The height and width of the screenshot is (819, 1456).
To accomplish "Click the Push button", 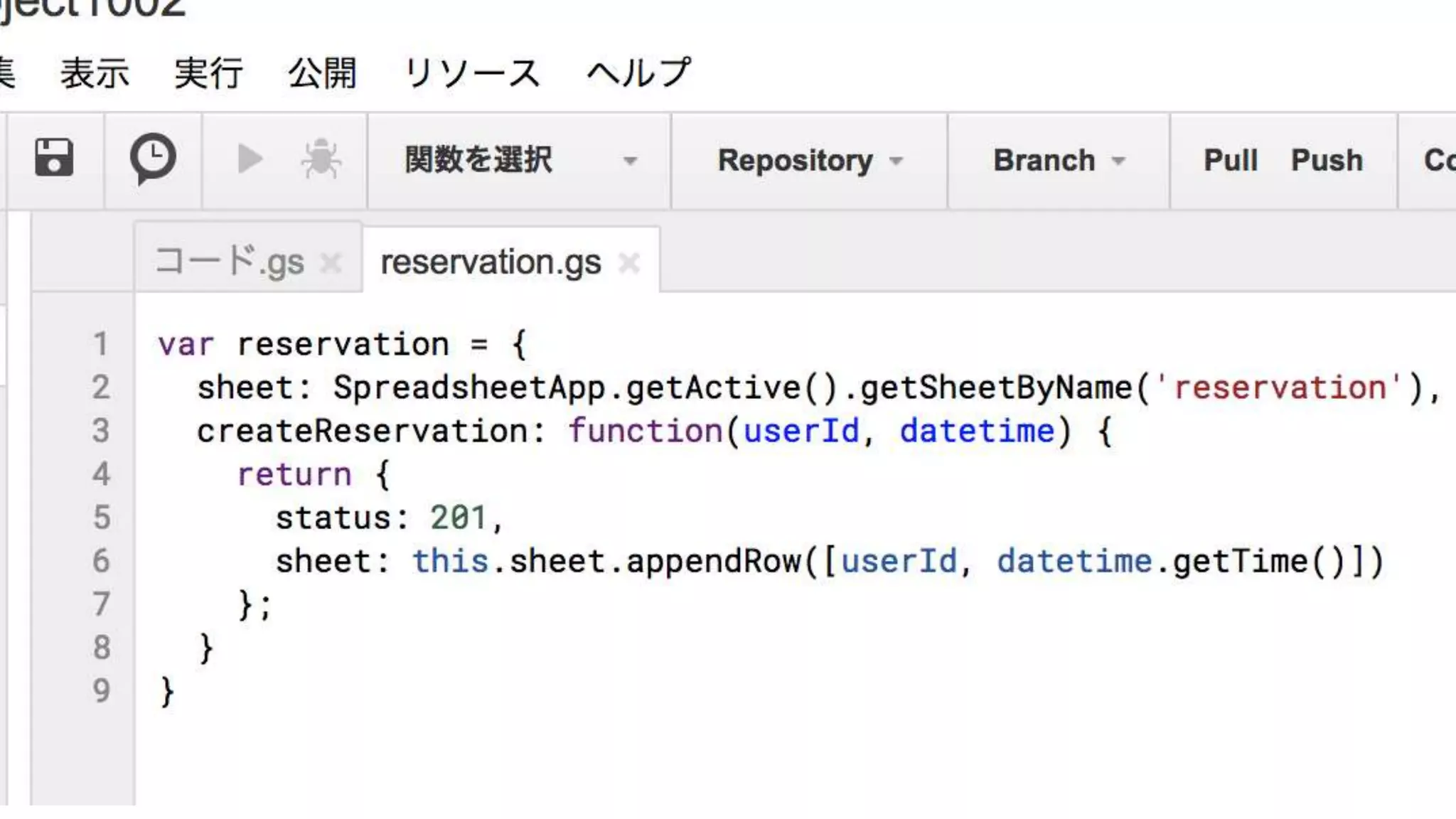I will 1327,160.
